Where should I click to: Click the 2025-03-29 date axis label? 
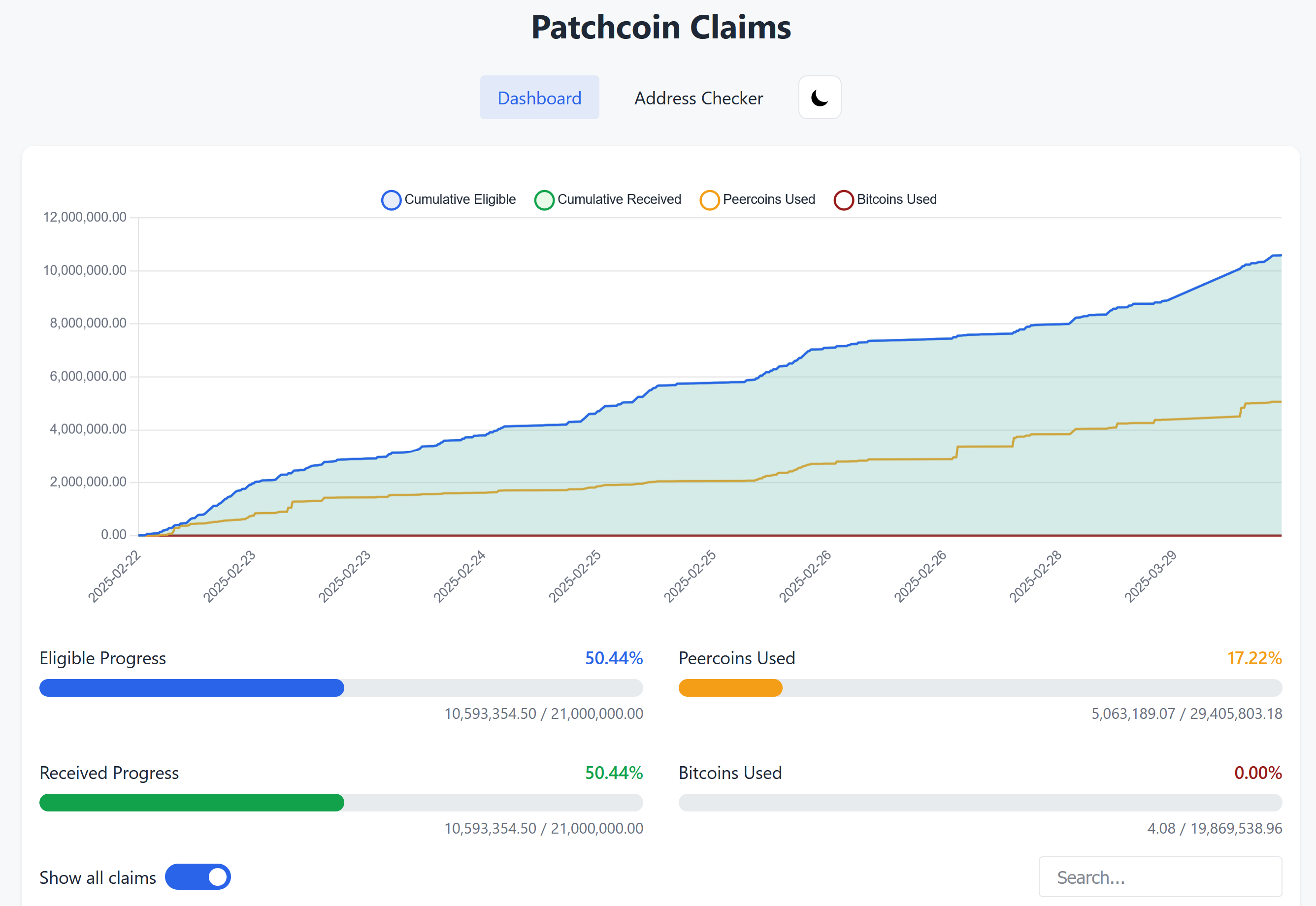[1151, 576]
